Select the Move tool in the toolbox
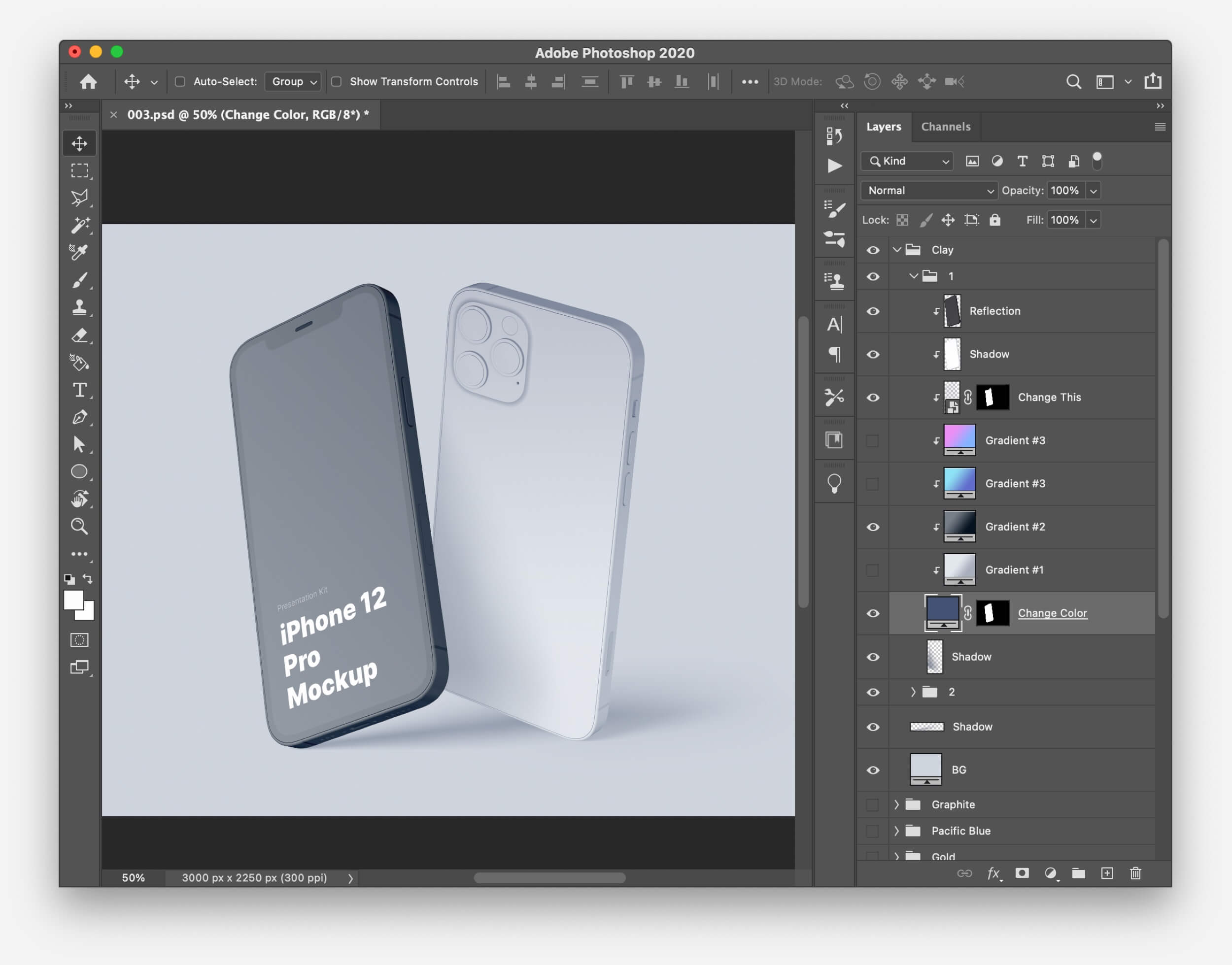The image size is (1232, 965). click(79, 143)
